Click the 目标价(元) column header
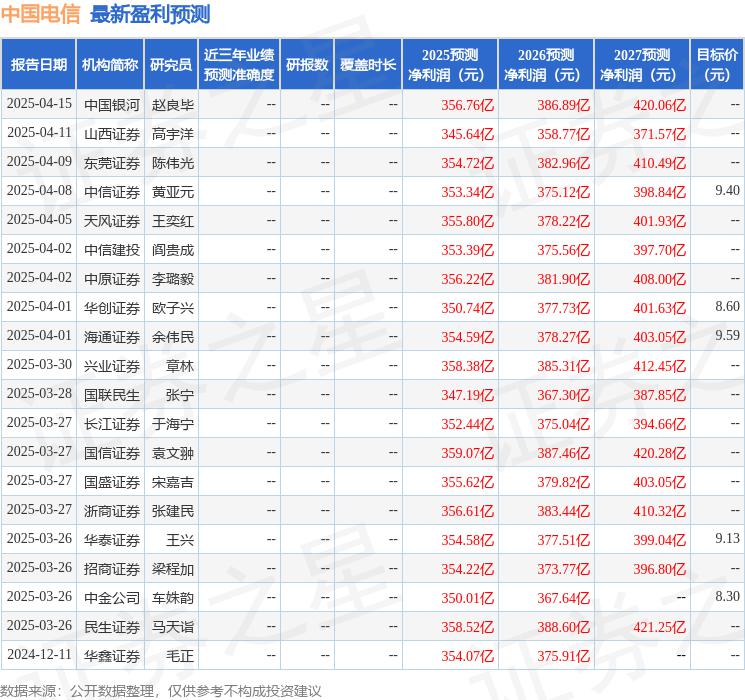The width and height of the screenshot is (745, 700). pos(717,65)
